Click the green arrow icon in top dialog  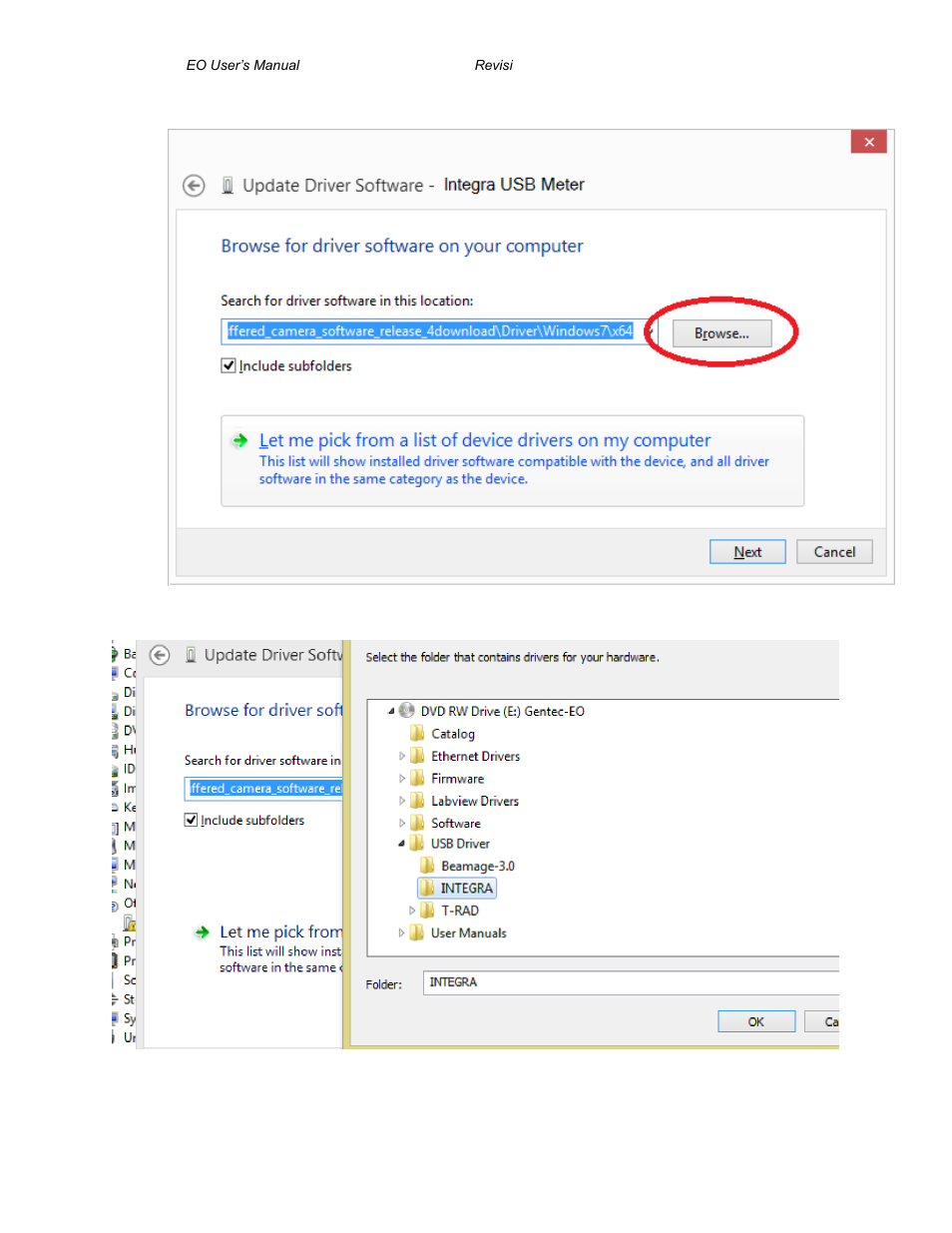240,440
